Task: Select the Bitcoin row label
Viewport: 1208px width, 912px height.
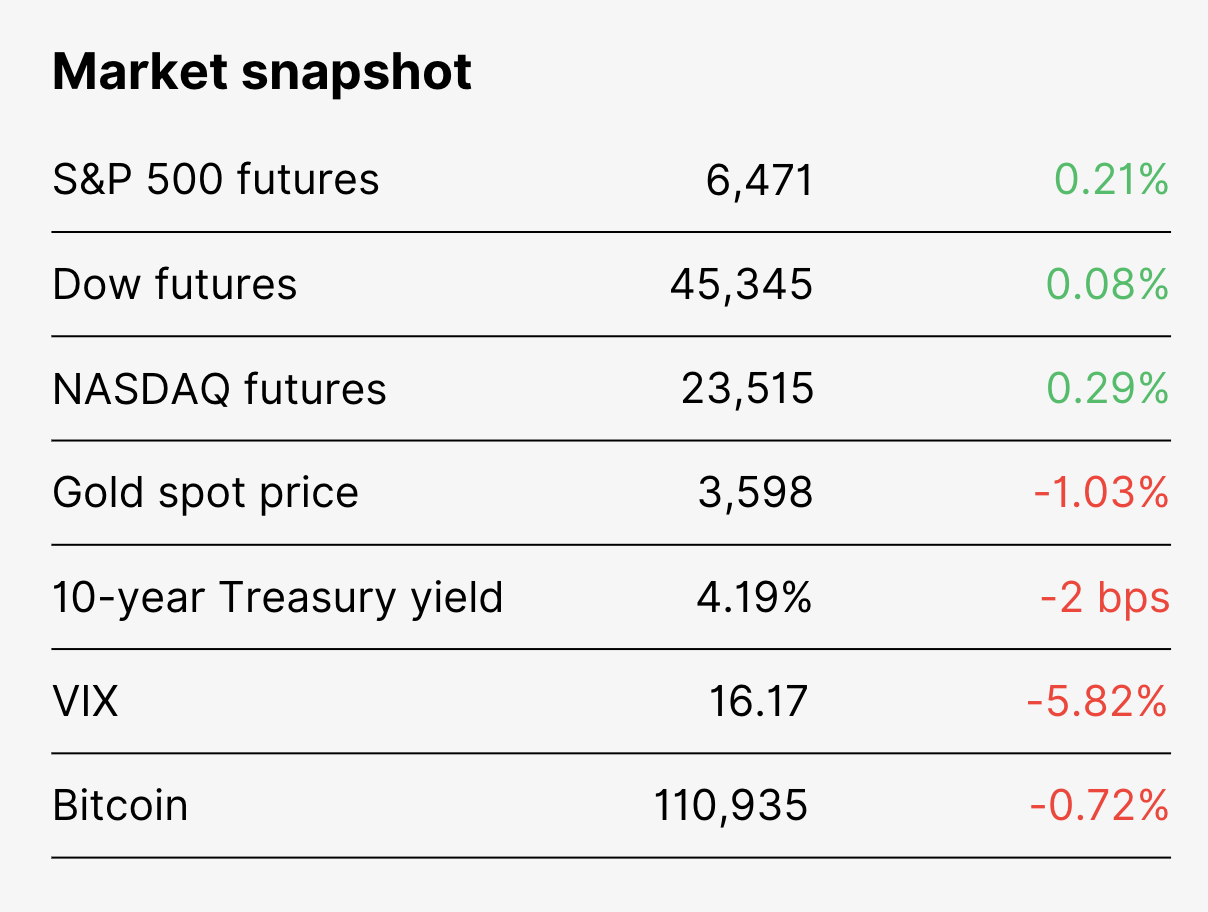Action: pyautogui.click(x=120, y=805)
